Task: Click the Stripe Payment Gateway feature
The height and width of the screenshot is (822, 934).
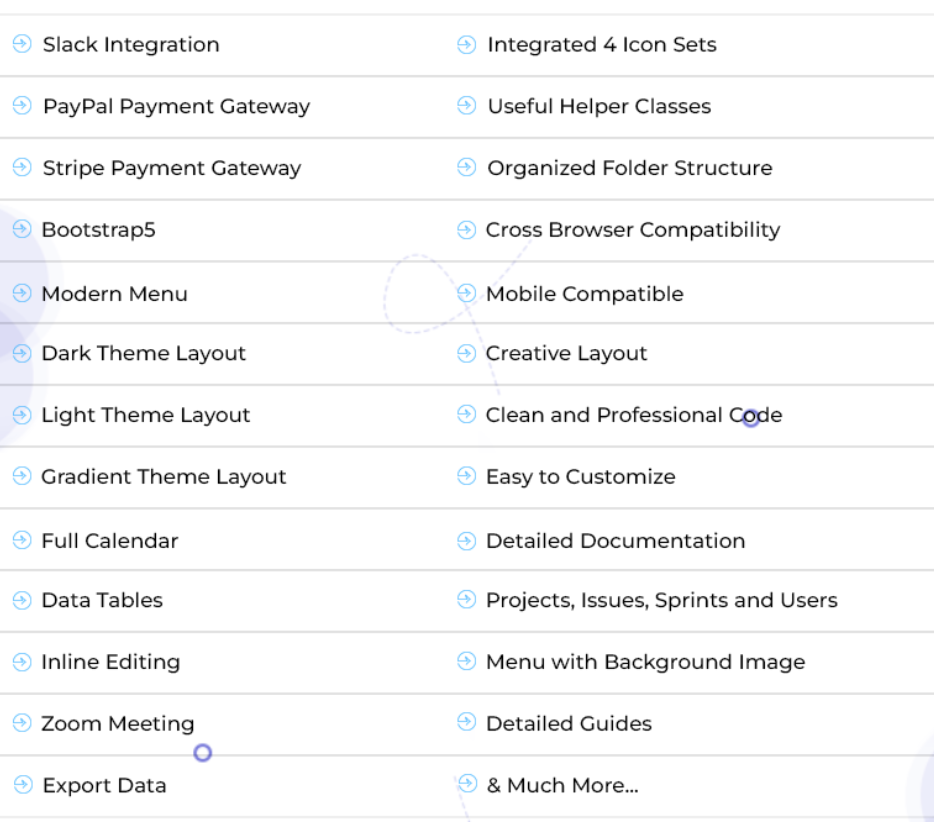Action: [x=171, y=169]
